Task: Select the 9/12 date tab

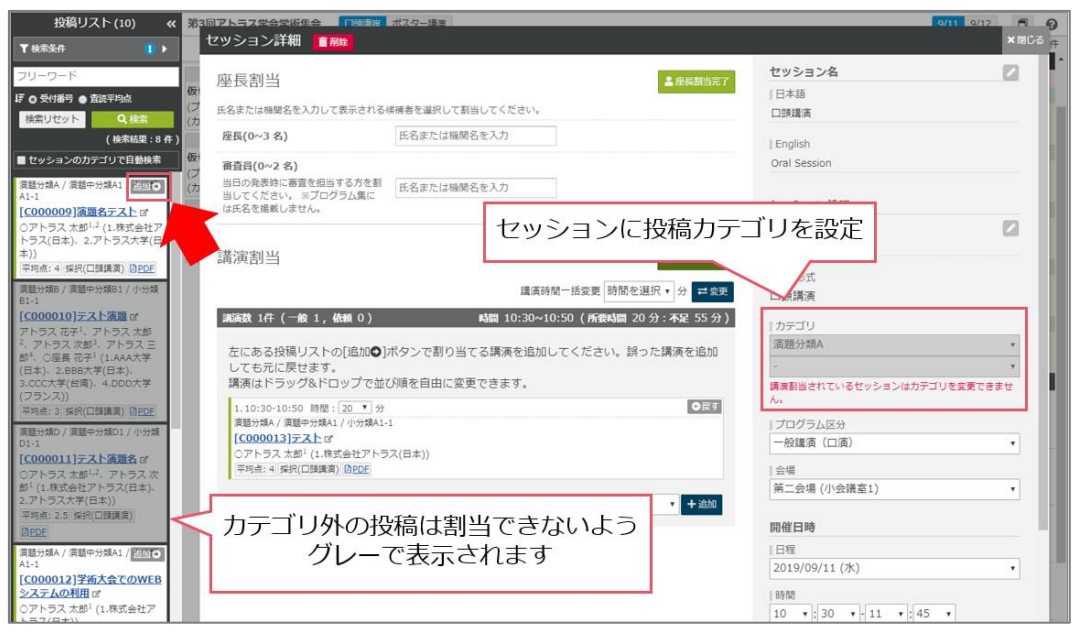Action: [x=980, y=22]
